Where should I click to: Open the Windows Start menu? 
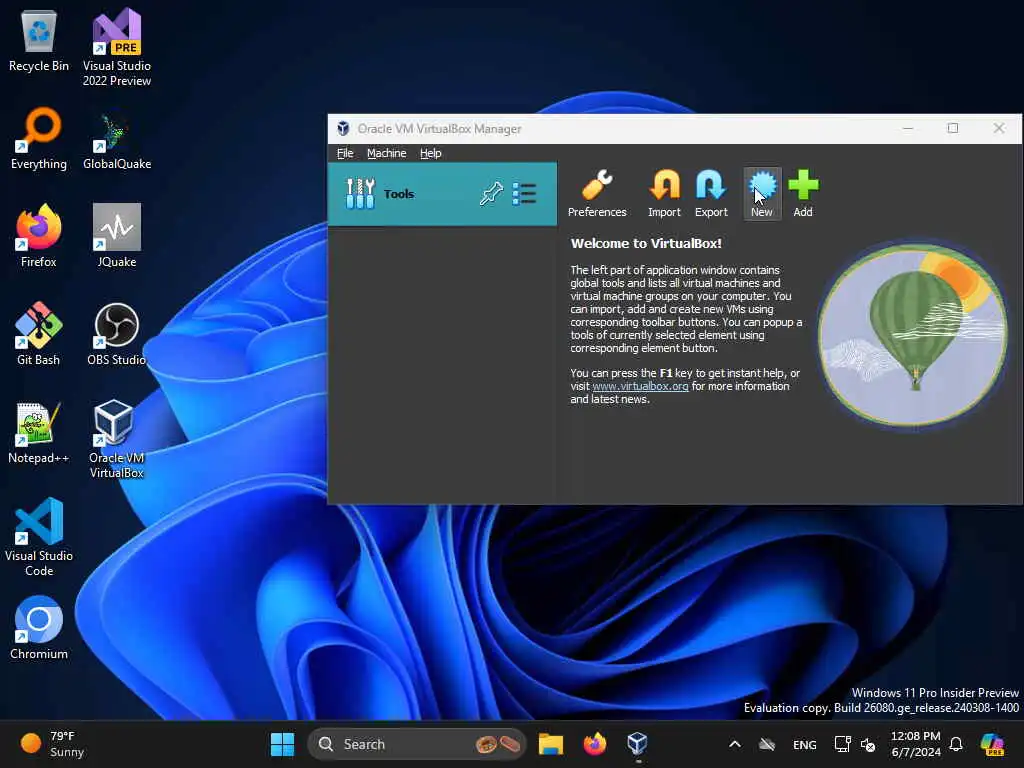(283, 744)
